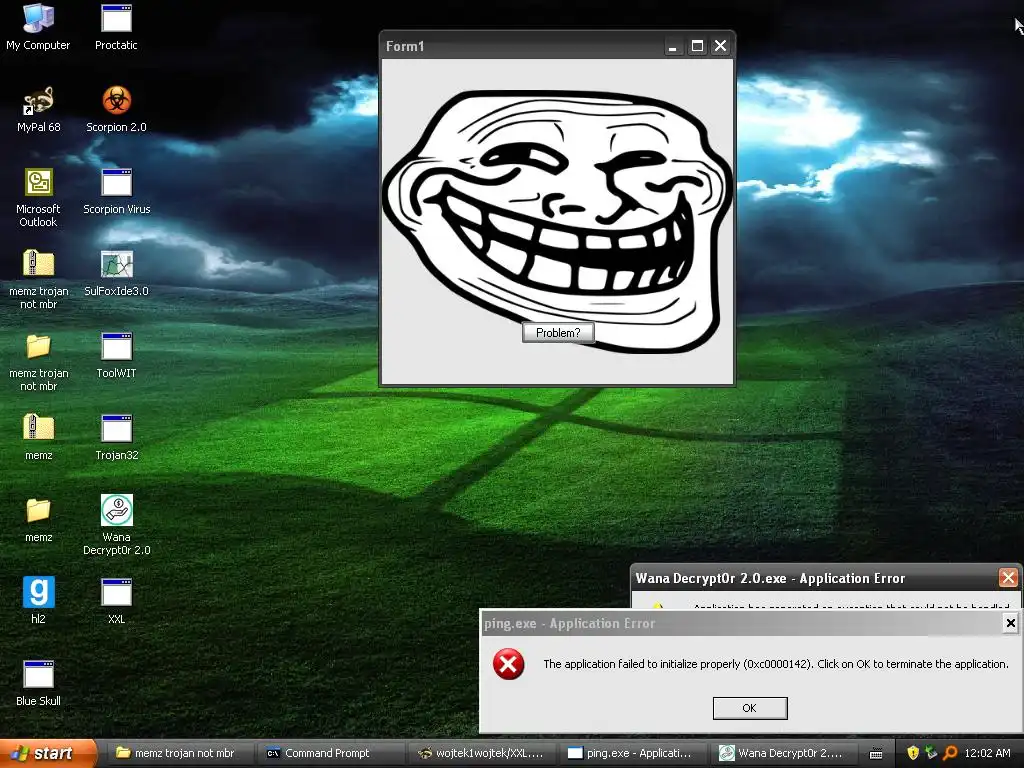
Task: Click the Wana Decrypt0r 2.0.exe error title bar
Action: point(814,578)
